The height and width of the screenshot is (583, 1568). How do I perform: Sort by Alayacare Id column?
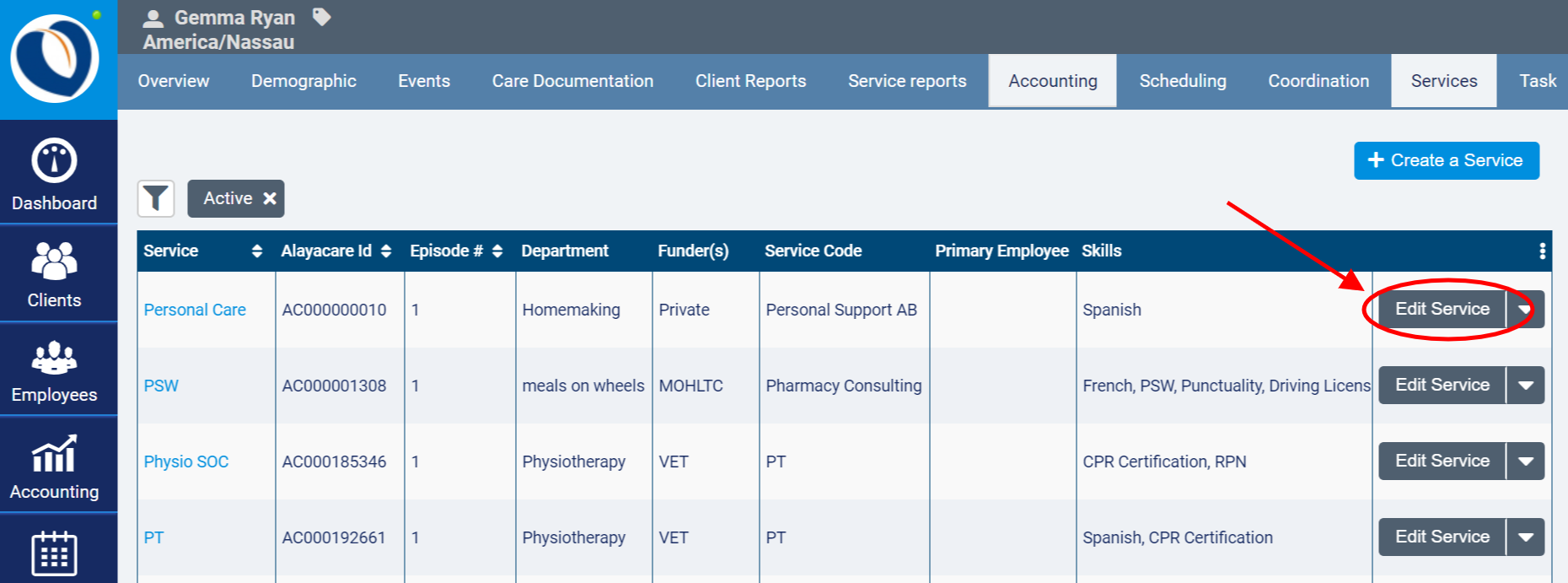[386, 251]
